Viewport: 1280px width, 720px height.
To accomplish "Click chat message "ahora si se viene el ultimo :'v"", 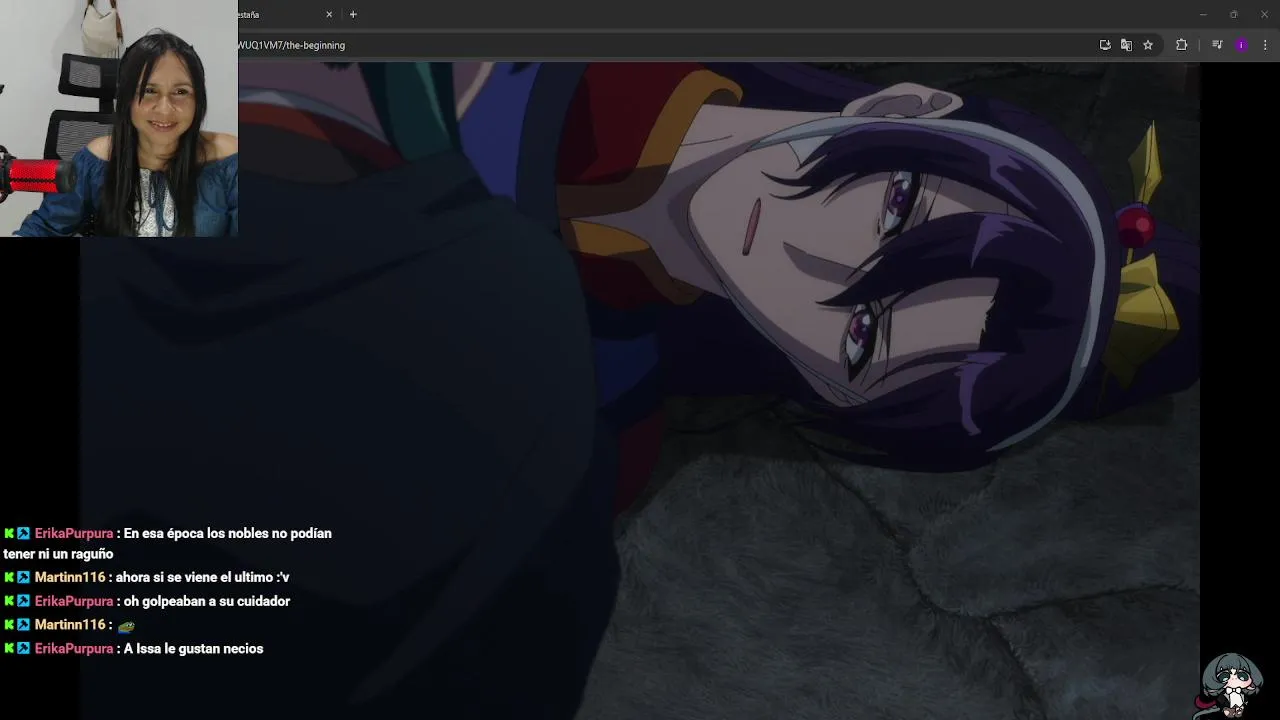I will point(202,577).
